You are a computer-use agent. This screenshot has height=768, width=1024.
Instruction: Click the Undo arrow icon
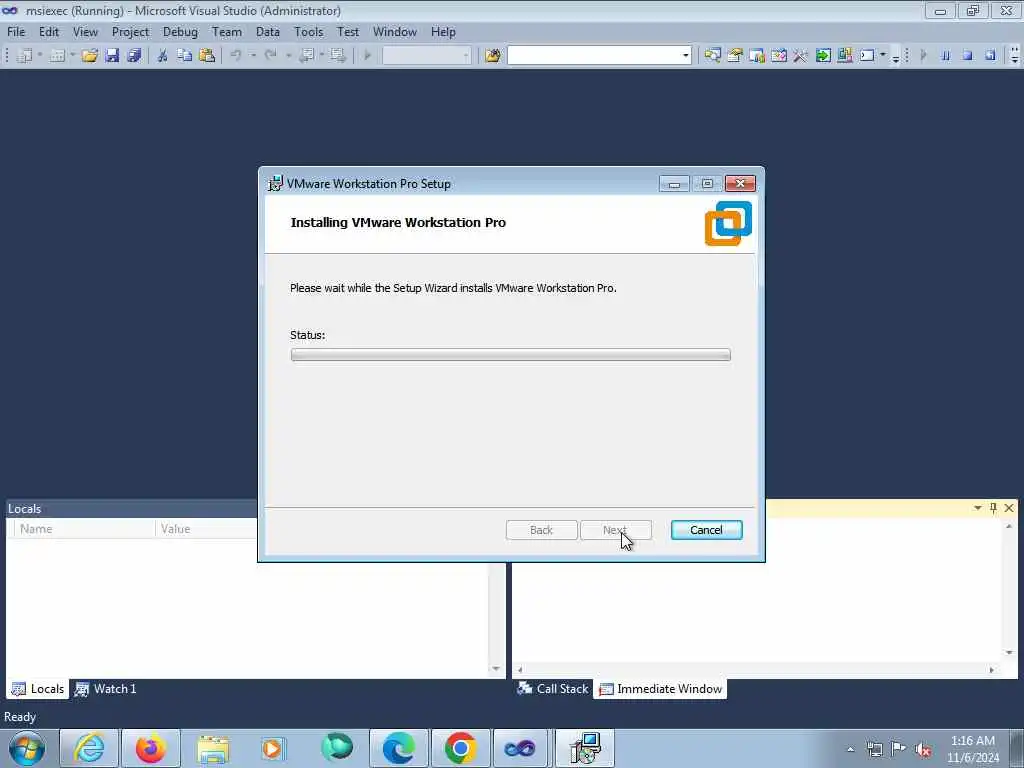[236, 56]
